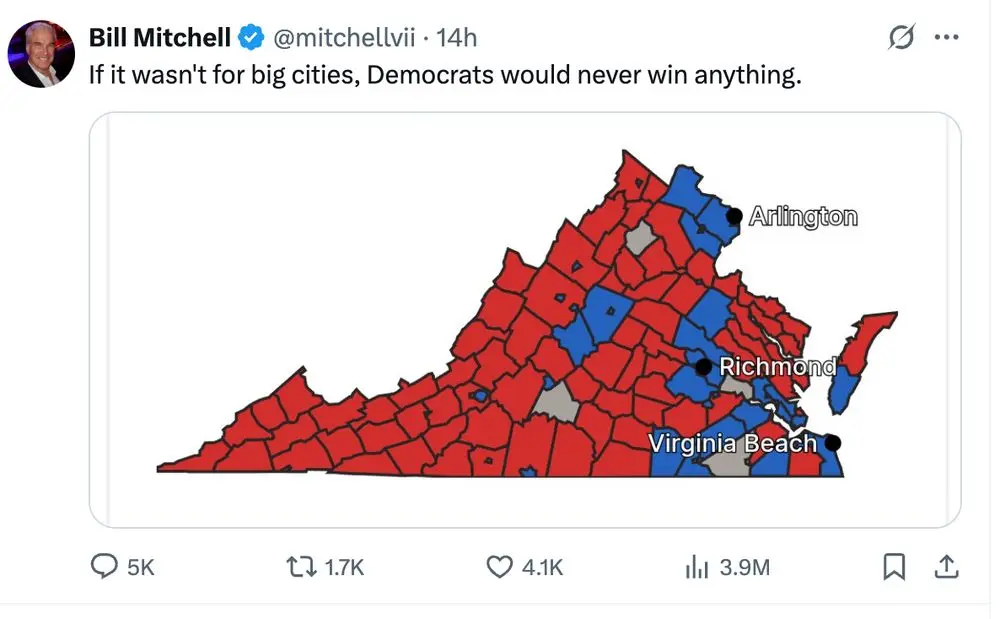Click the tweet text about big cities
The width and height of the screenshot is (1000, 619).
(445, 76)
